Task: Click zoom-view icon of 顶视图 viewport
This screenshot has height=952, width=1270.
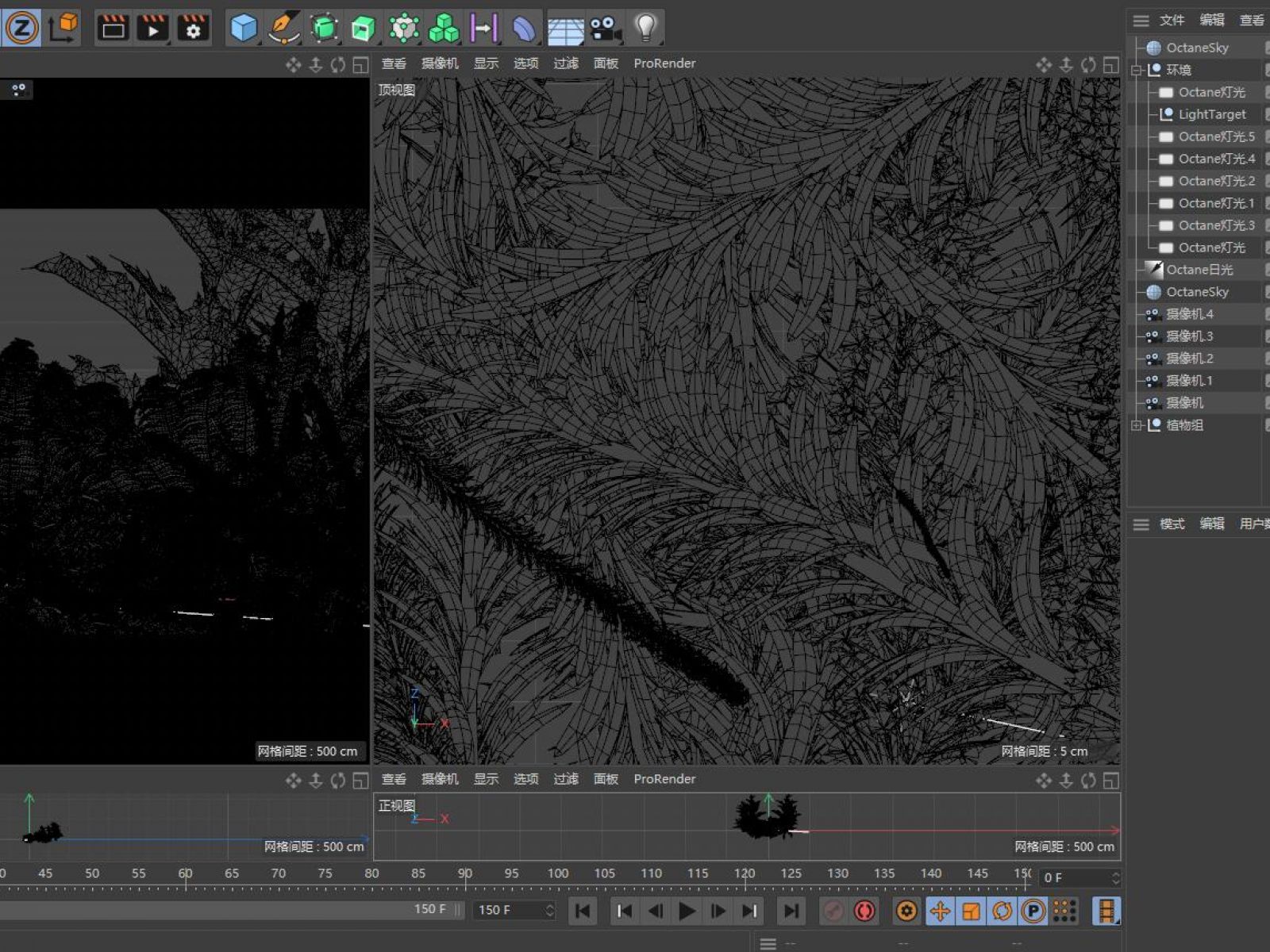Action: pos(1066,65)
